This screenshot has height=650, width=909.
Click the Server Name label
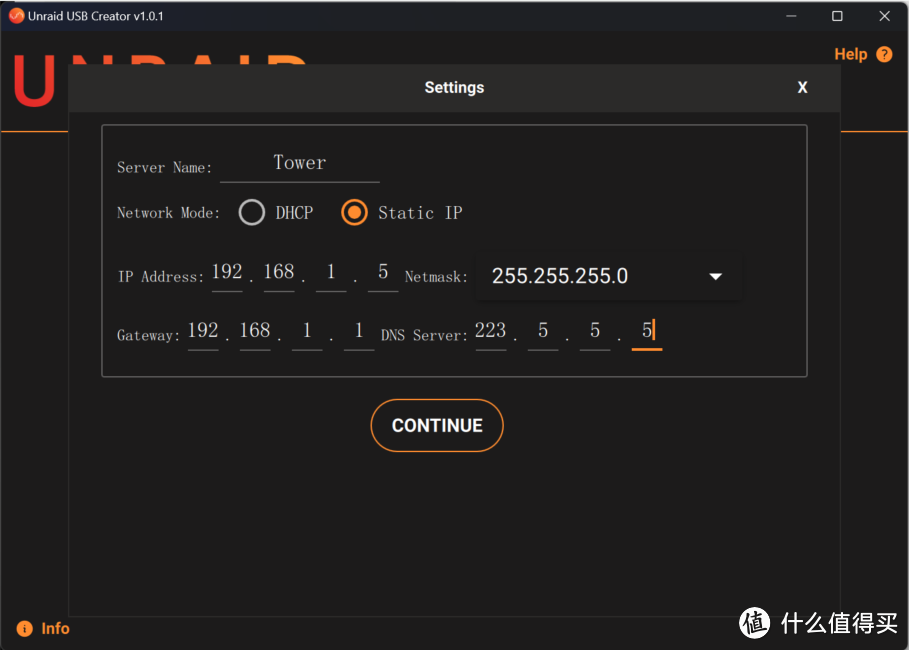(165, 168)
